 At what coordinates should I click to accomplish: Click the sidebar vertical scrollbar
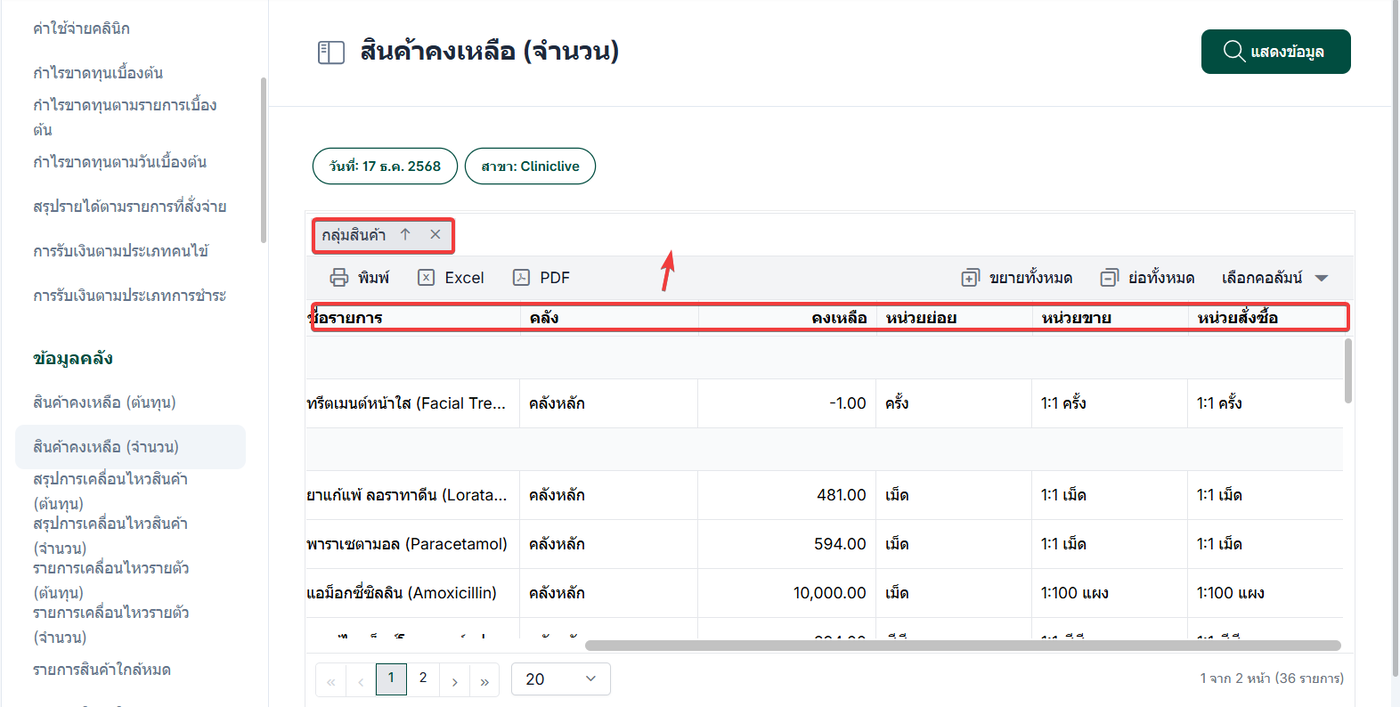[x=264, y=160]
